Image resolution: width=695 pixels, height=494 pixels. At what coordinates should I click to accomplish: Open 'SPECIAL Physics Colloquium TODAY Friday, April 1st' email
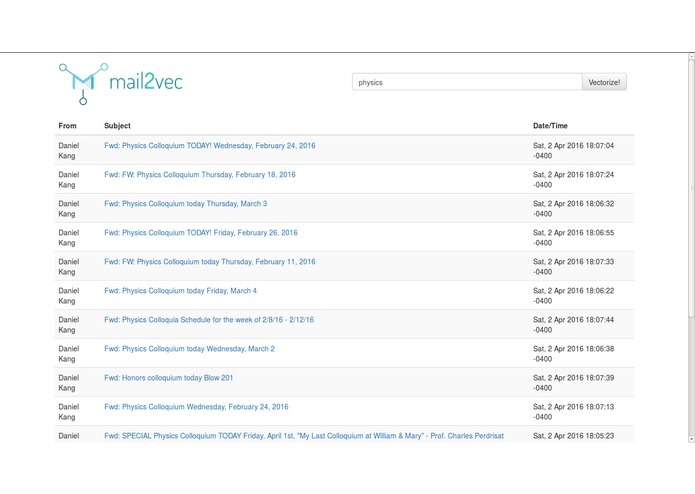pos(304,436)
